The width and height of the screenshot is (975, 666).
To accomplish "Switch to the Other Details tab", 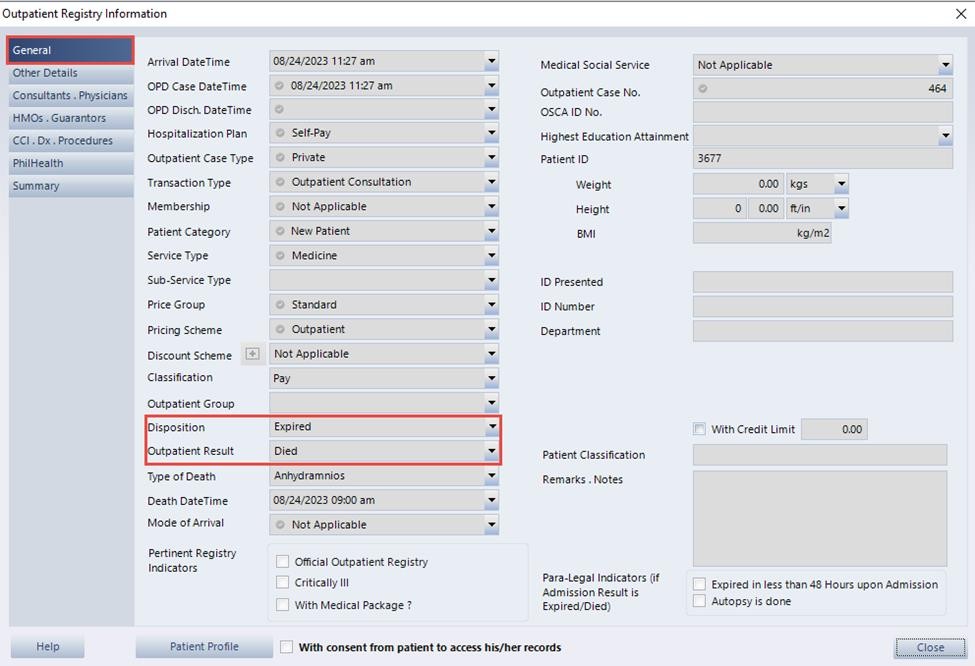I will pos(45,73).
